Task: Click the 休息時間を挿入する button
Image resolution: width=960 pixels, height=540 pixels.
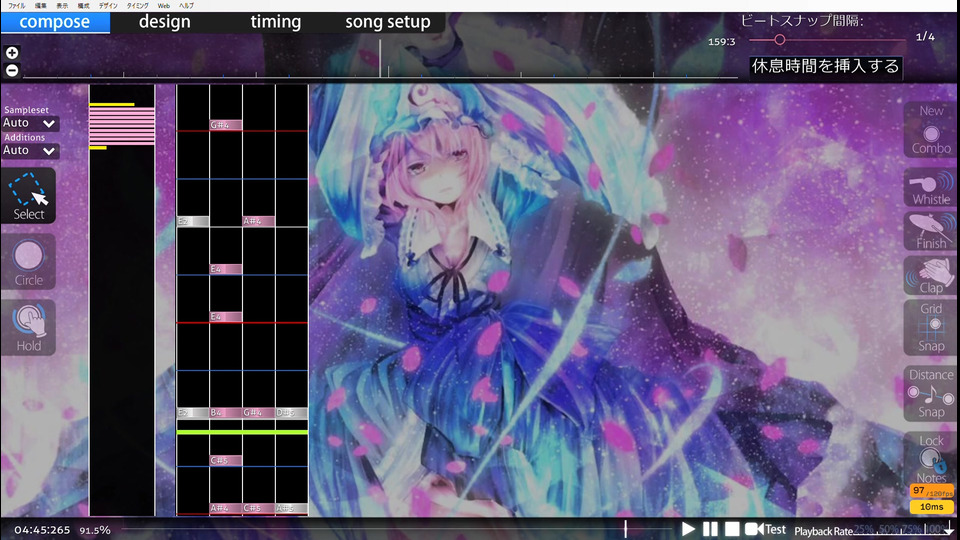Action: [825, 66]
